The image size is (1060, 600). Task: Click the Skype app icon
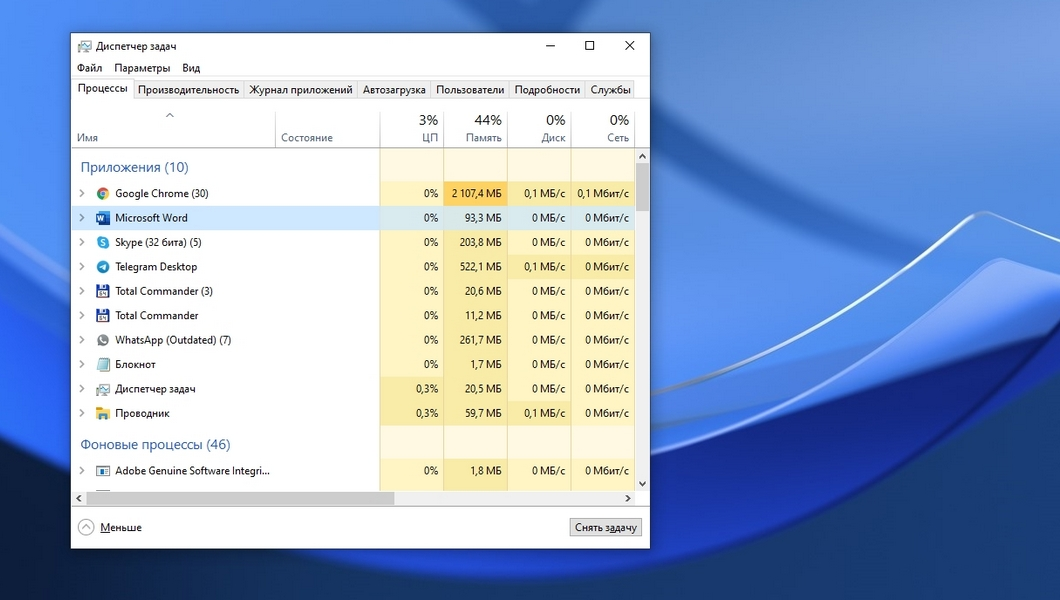point(103,243)
